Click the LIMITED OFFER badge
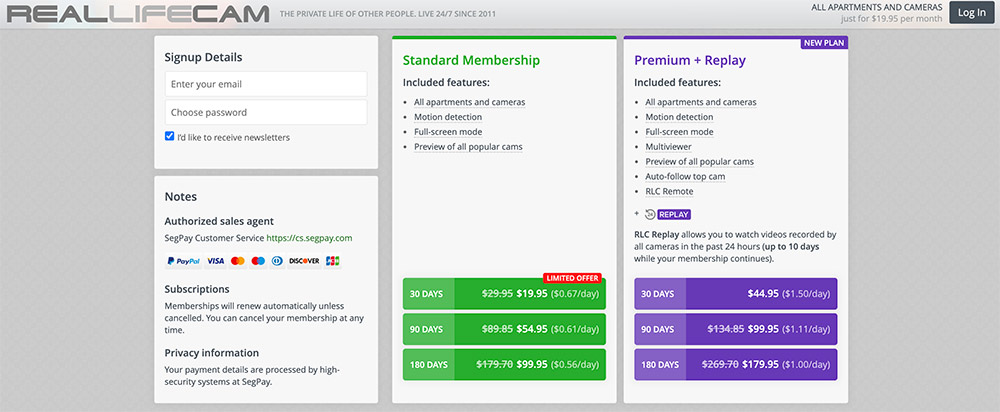The height and width of the screenshot is (412, 1000). pos(573,278)
